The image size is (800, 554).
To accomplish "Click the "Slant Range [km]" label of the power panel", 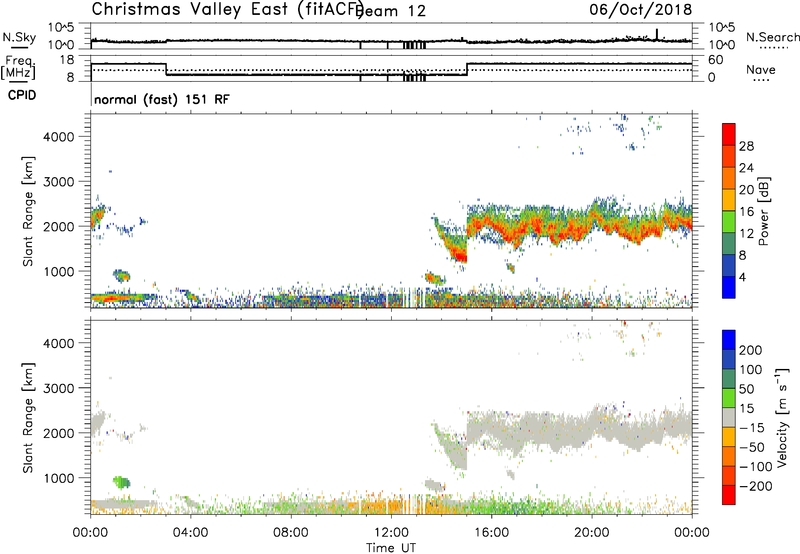I will pyautogui.click(x=28, y=211).
